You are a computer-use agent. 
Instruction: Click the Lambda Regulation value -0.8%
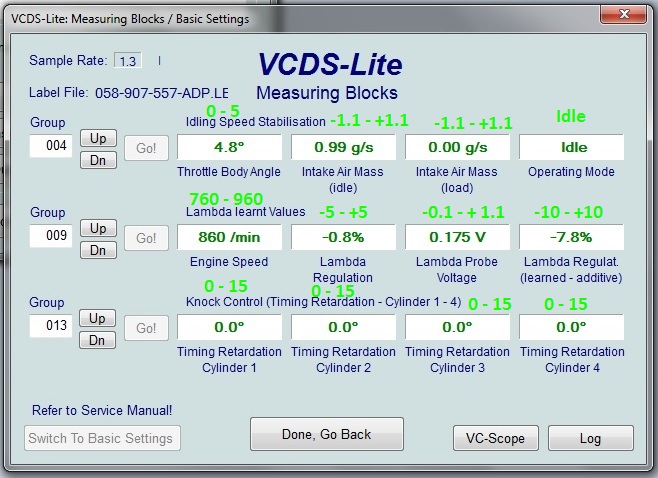(343, 238)
